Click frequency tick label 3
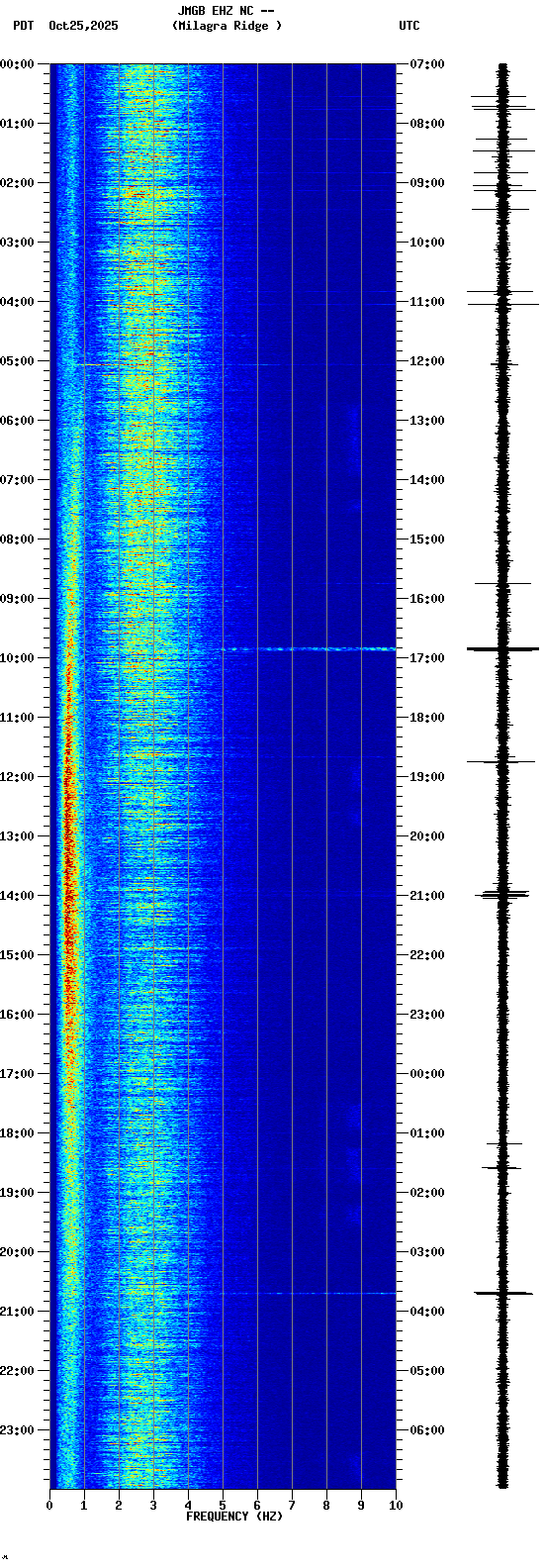Image resolution: width=546 pixels, height=1568 pixels. click(x=153, y=1506)
